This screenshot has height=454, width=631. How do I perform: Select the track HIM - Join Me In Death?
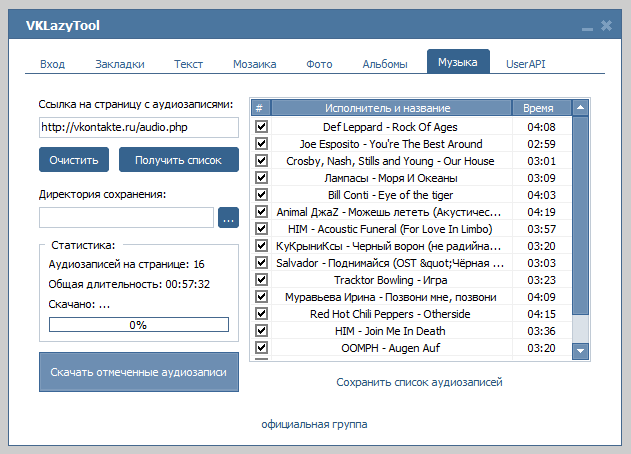(390, 331)
